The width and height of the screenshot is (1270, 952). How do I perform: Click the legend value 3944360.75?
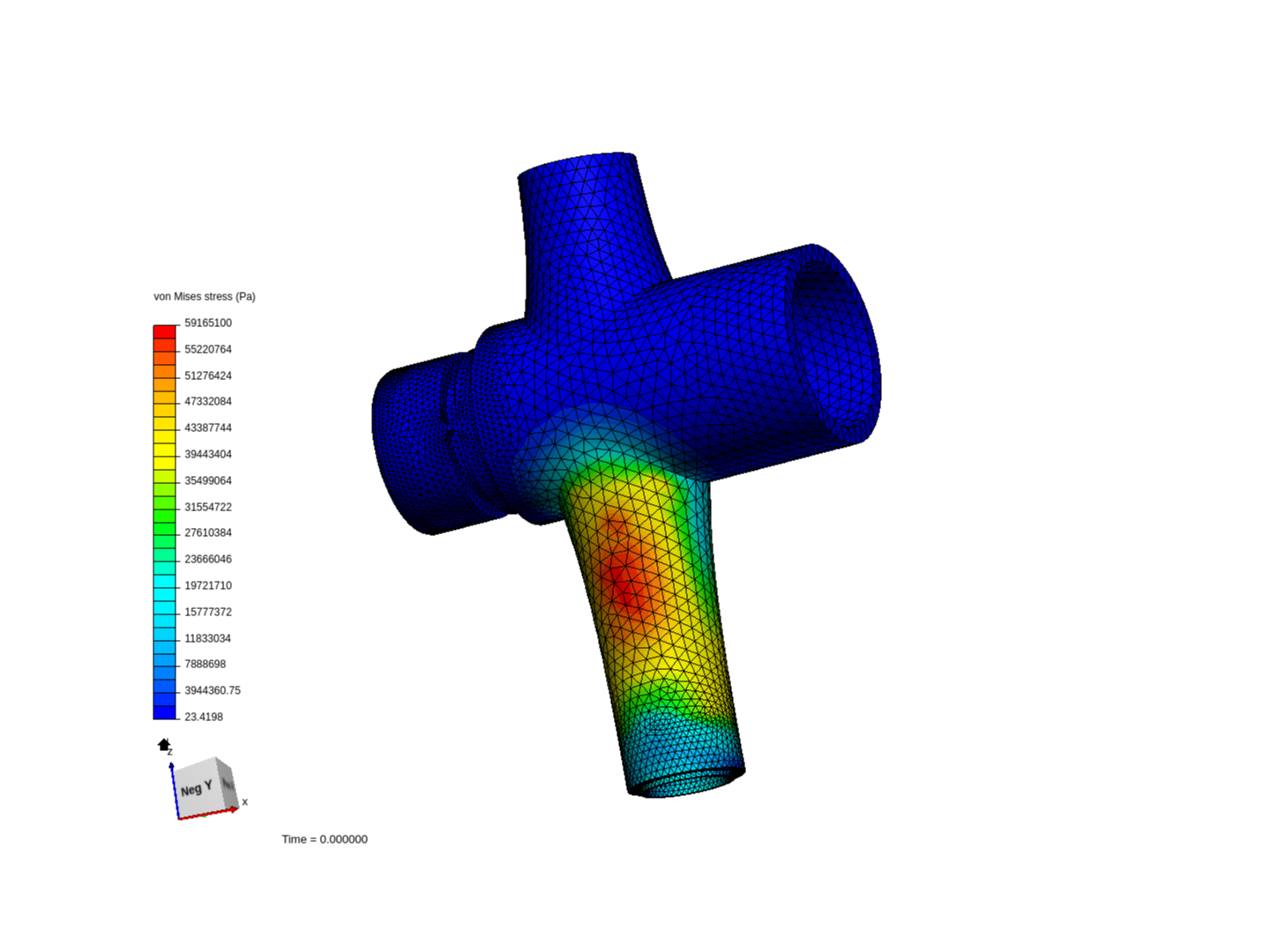coord(213,690)
